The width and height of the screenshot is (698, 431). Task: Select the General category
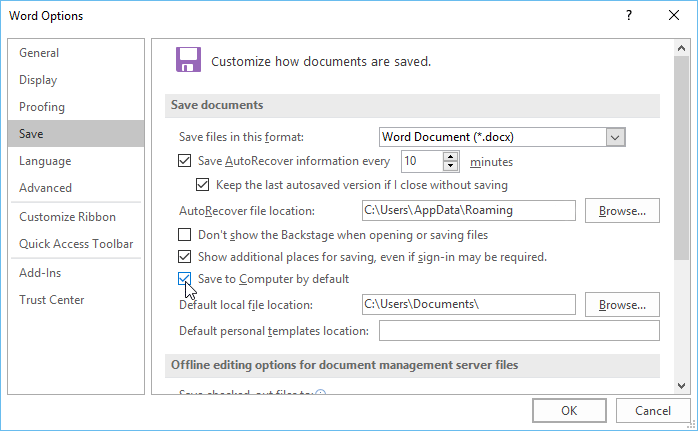point(39,53)
